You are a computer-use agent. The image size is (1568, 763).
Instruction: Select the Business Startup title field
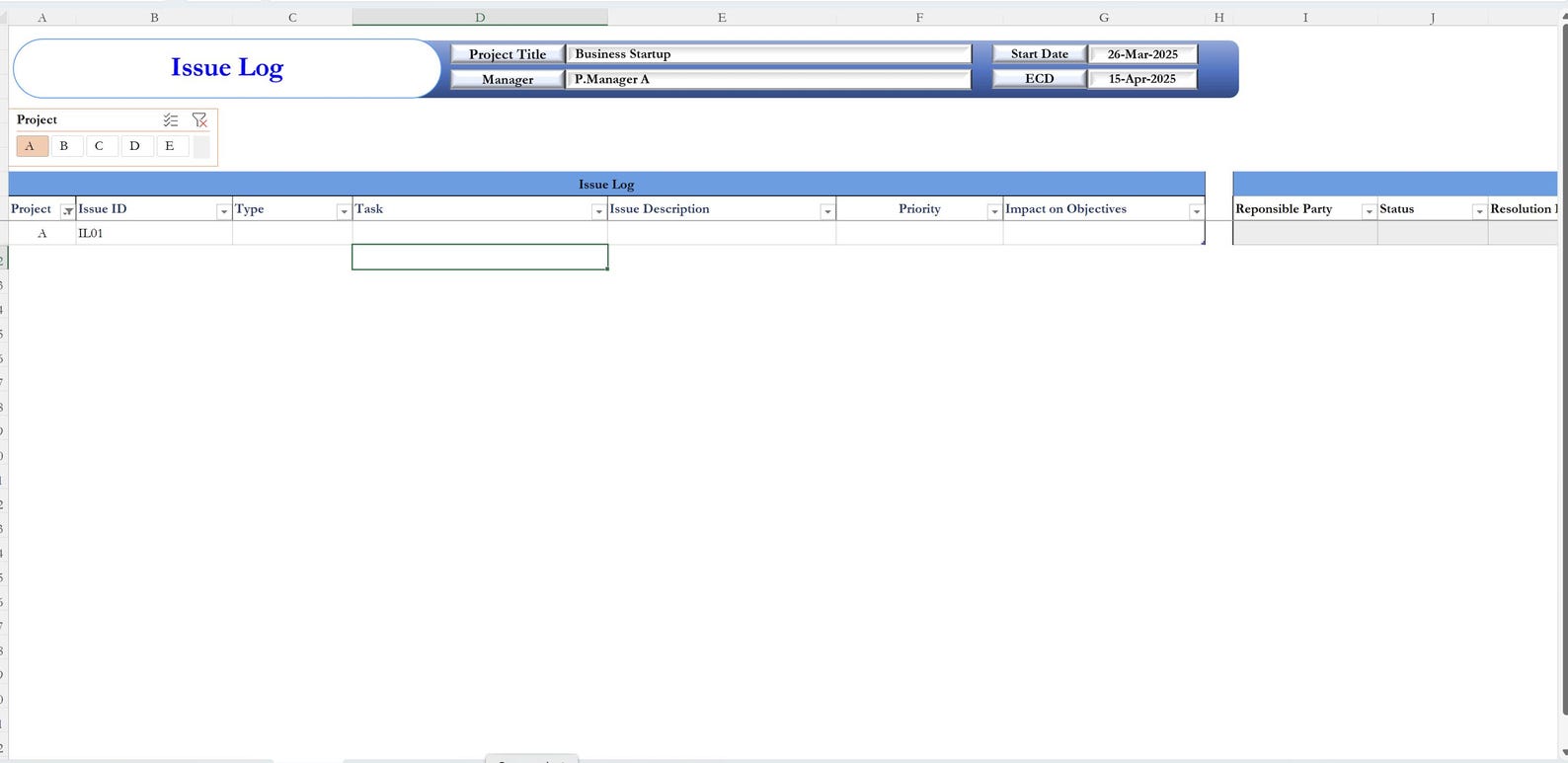[x=769, y=54]
